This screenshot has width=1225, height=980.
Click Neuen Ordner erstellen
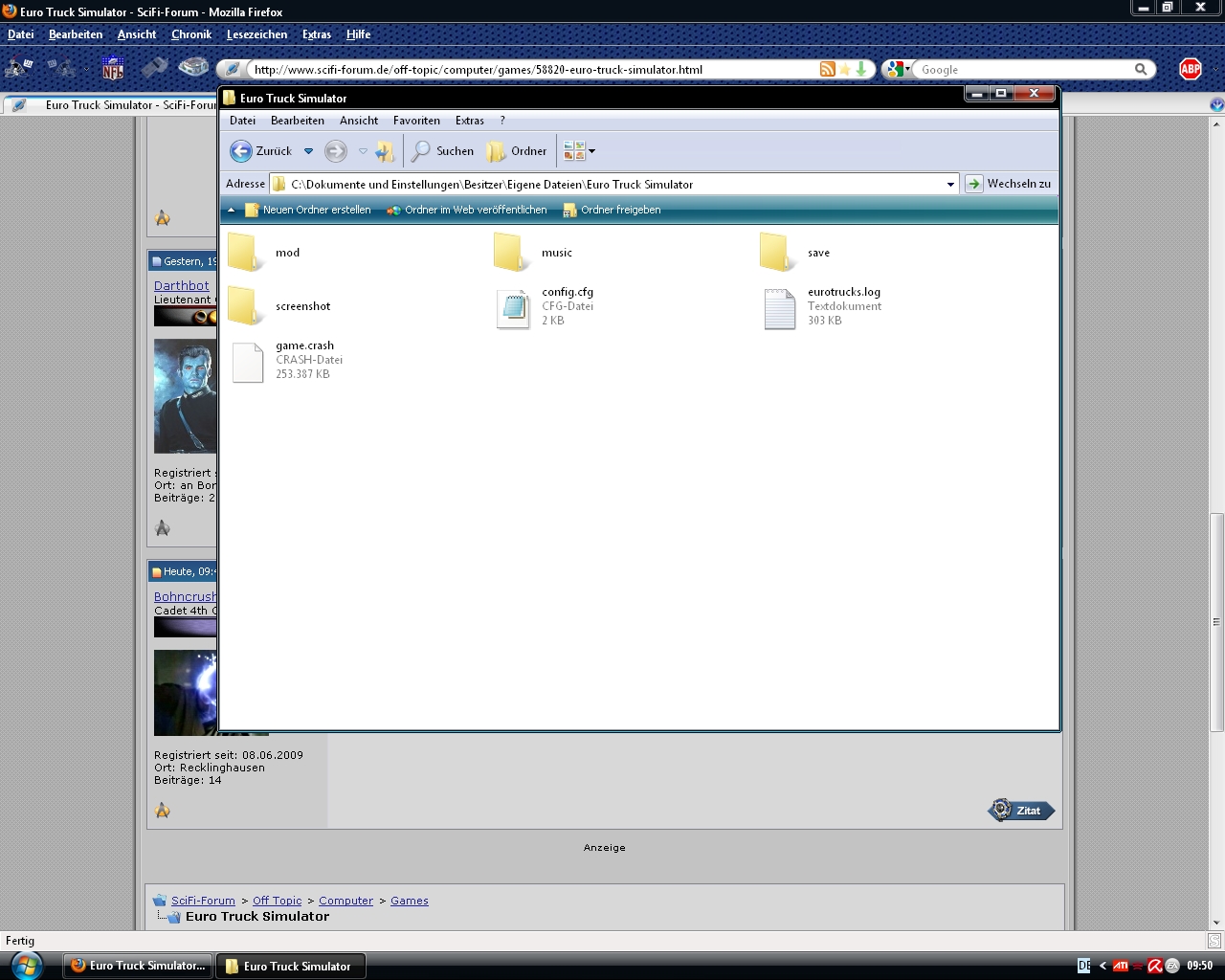click(x=307, y=210)
